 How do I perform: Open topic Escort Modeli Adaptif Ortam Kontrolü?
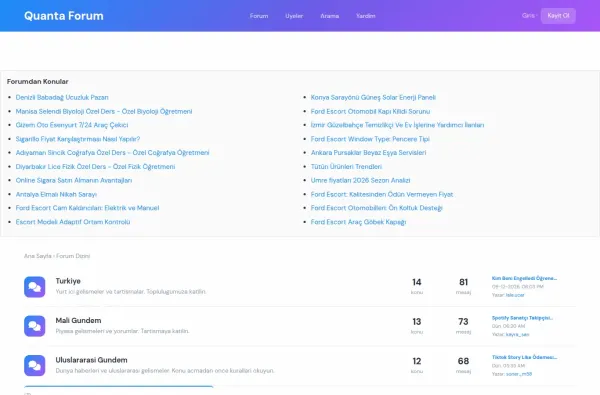73,222
